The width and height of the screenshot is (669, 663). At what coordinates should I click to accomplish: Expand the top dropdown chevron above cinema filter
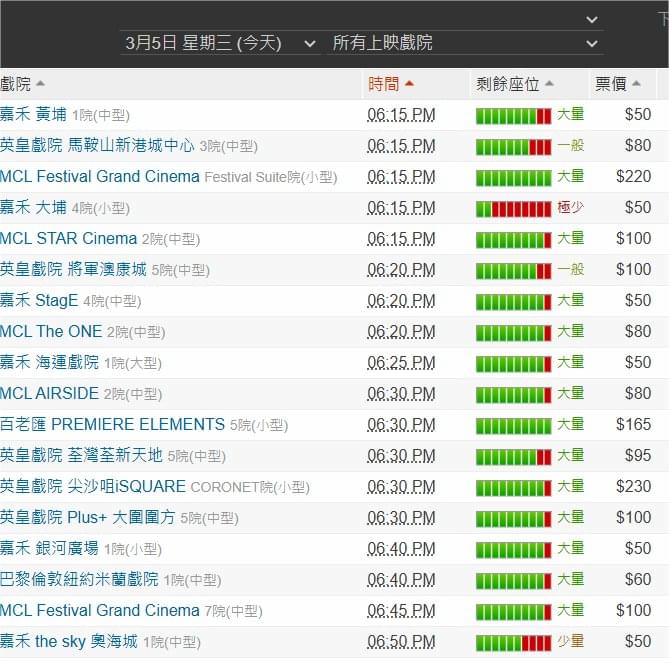tap(591, 20)
